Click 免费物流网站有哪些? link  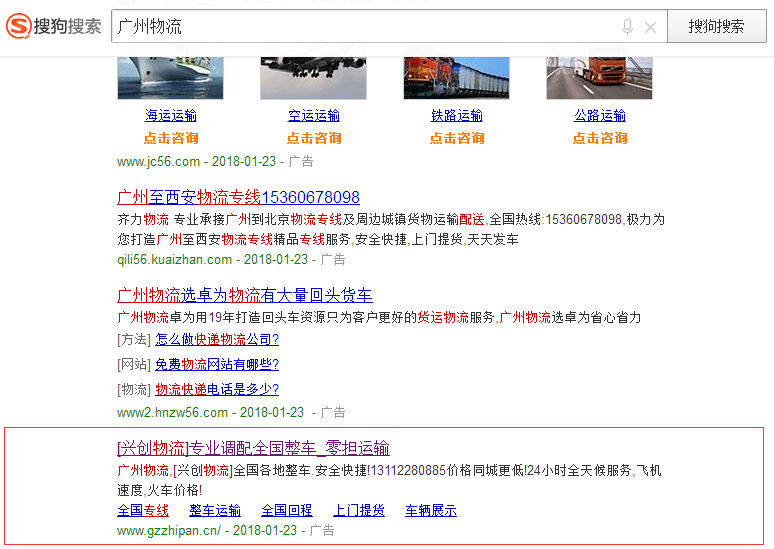[x=217, y=365]
